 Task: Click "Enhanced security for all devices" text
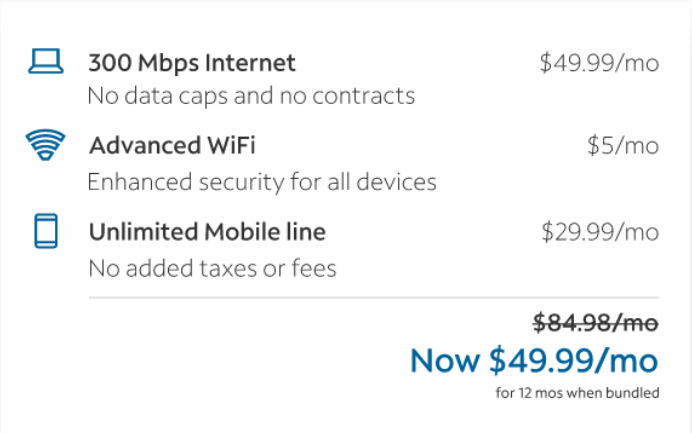tap(262, 182)
